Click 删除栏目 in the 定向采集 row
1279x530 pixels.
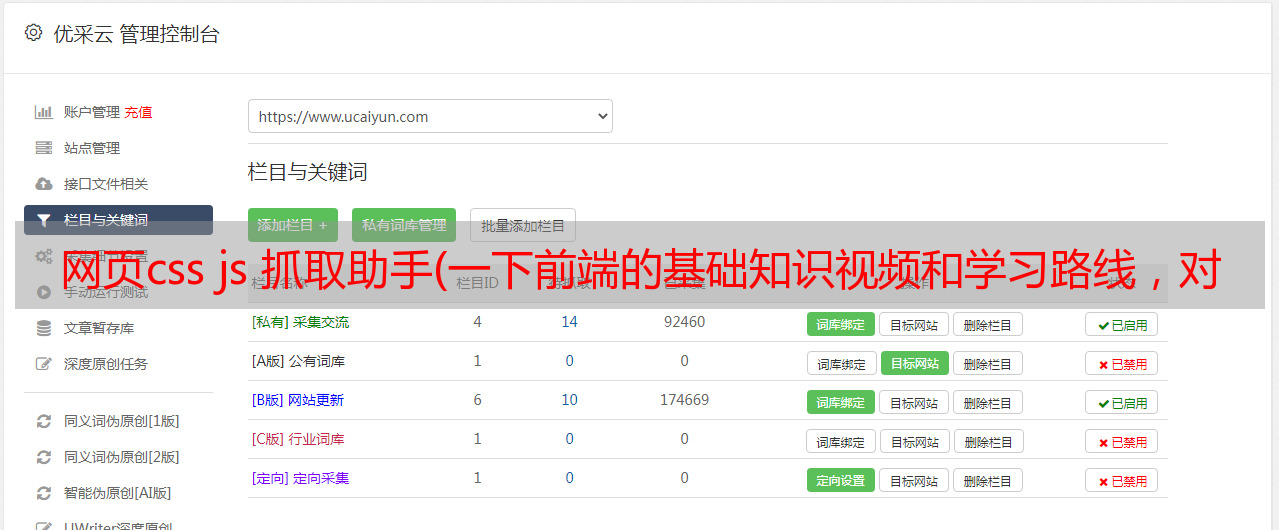pyautogui.click(x=987, y=480)
